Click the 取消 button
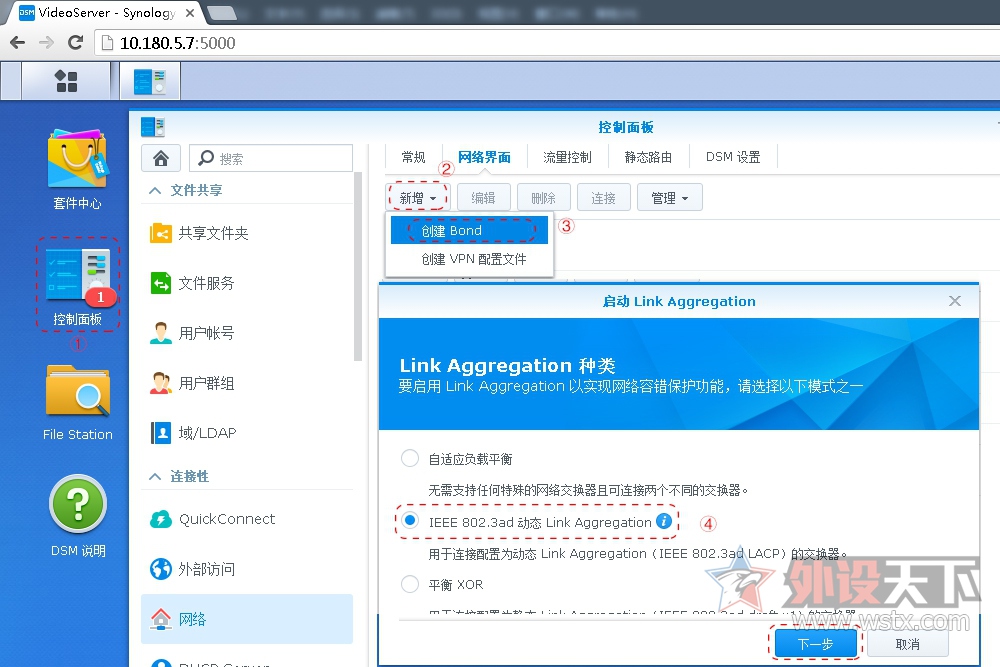This screenshot has height=667, width=1000. coord(908,644)
